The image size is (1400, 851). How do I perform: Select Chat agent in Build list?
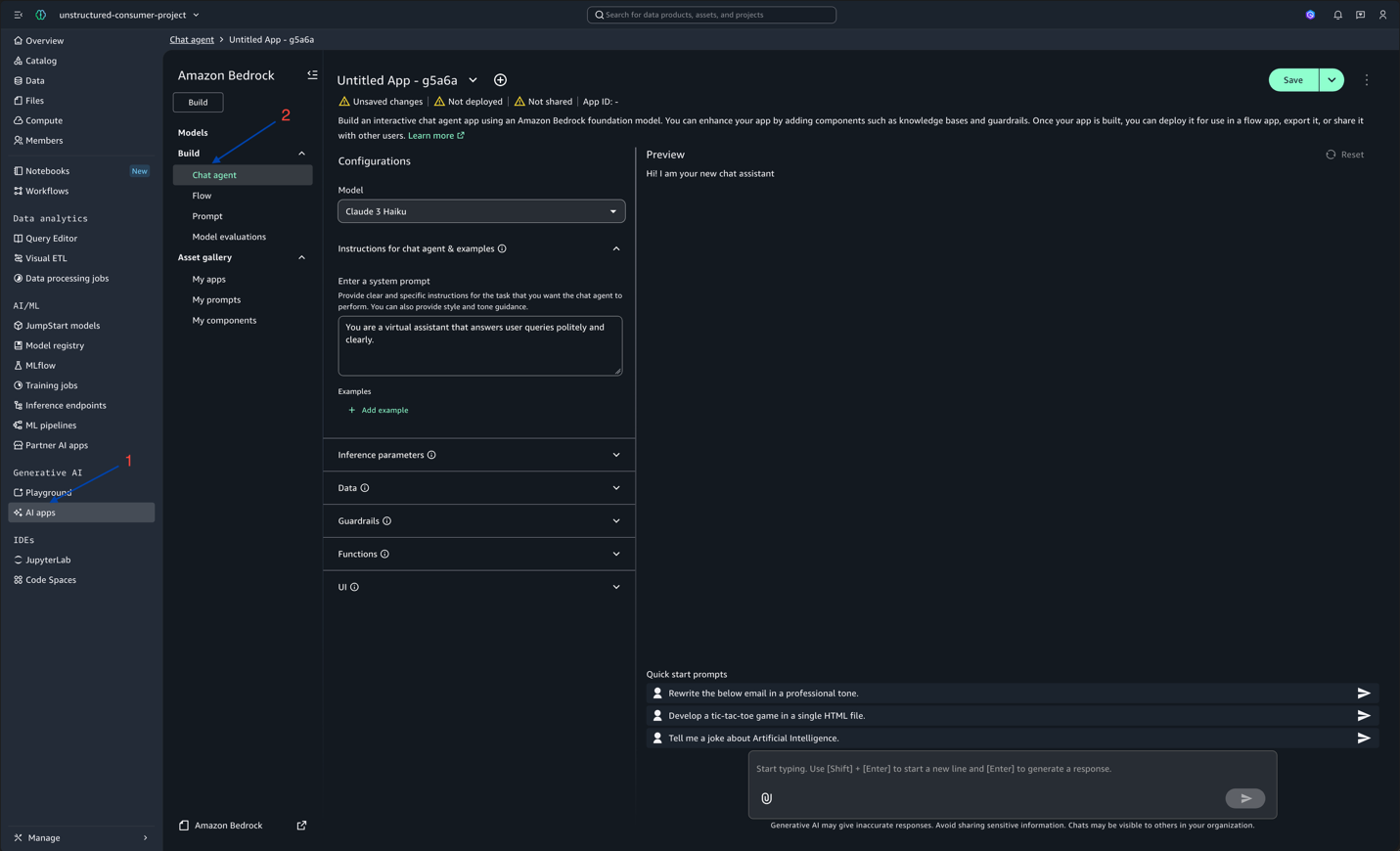[243, 175]
